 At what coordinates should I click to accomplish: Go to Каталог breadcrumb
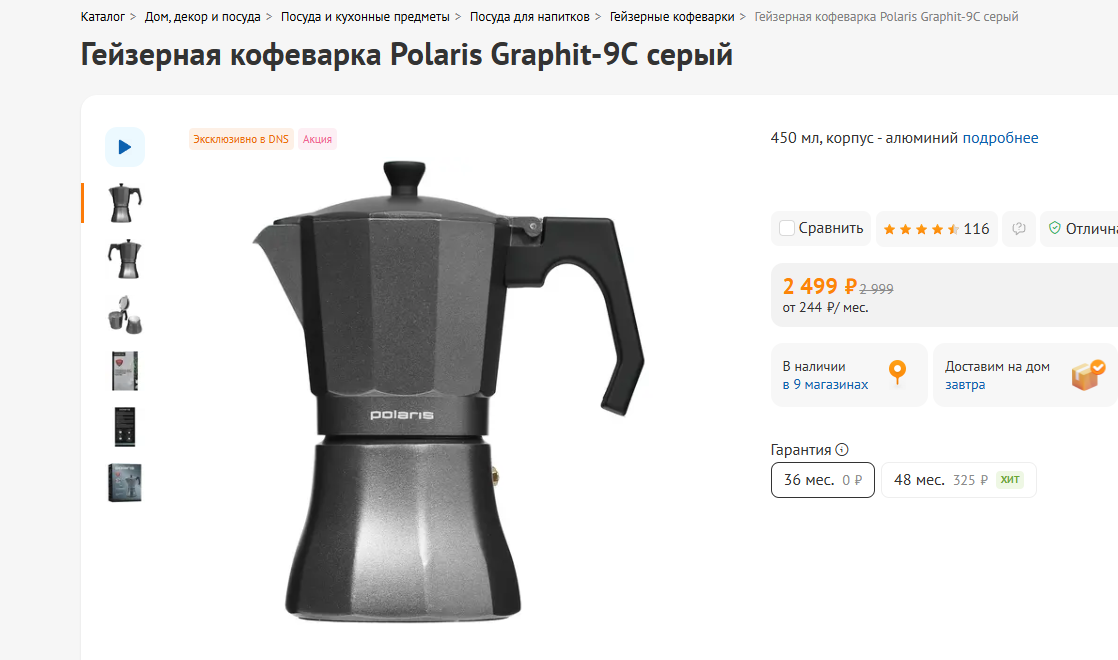coord(103,16)
